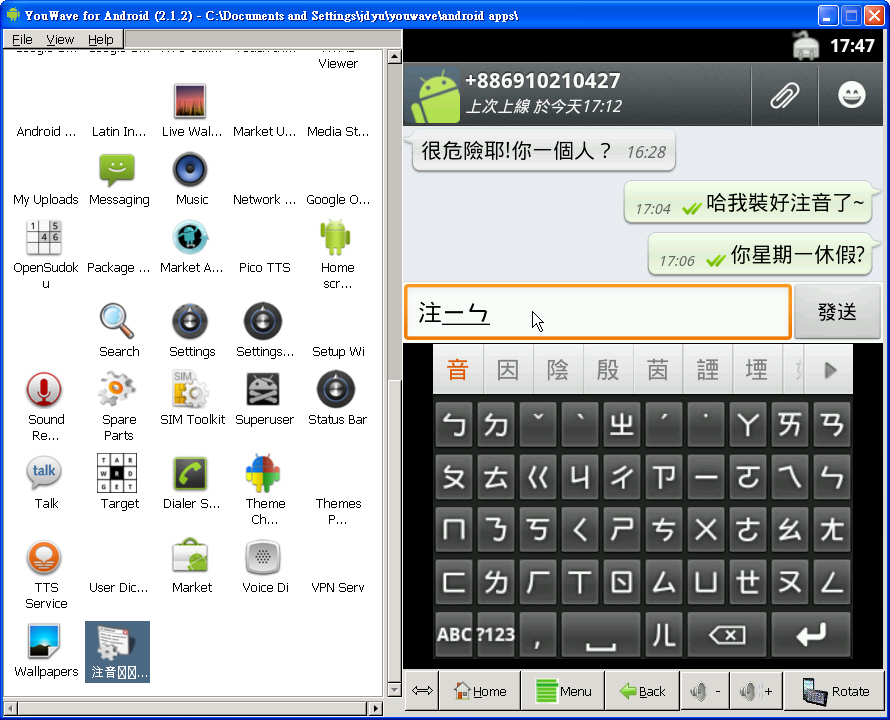Open the Music app icon
The width and height of the screenshot is (890, 720).
[190, 169]
